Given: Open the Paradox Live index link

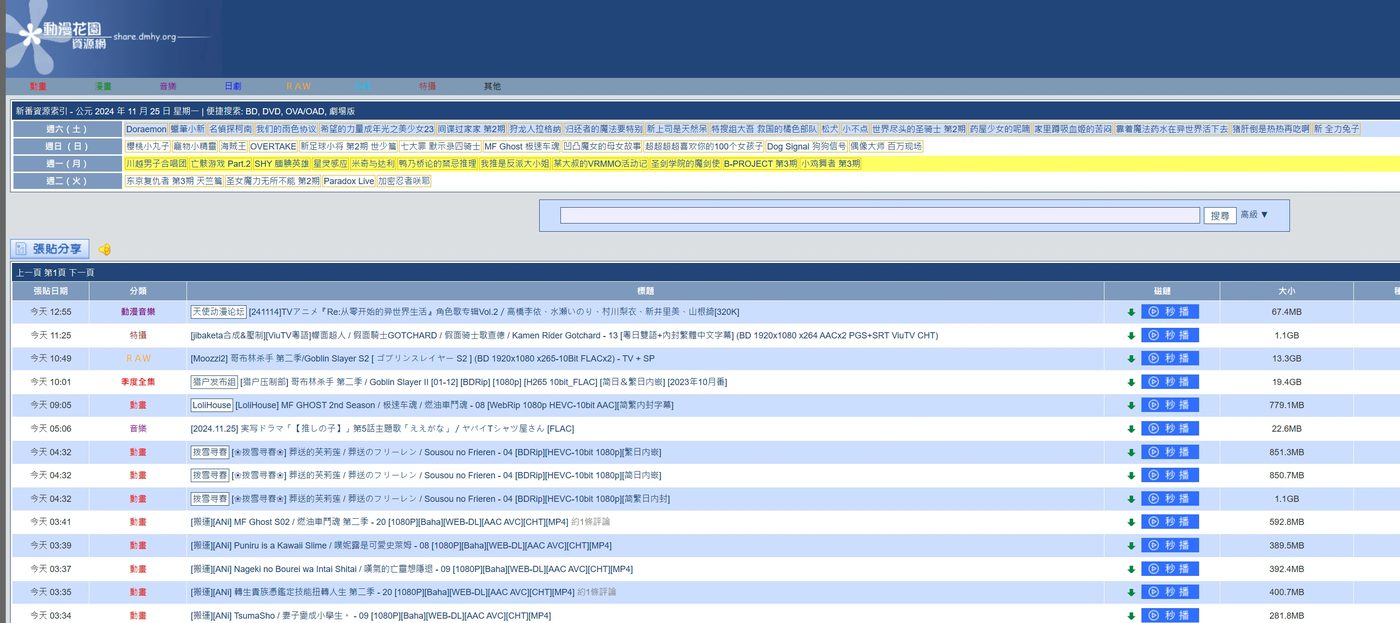Looking at the screenshot, I should tap(348, 181).
